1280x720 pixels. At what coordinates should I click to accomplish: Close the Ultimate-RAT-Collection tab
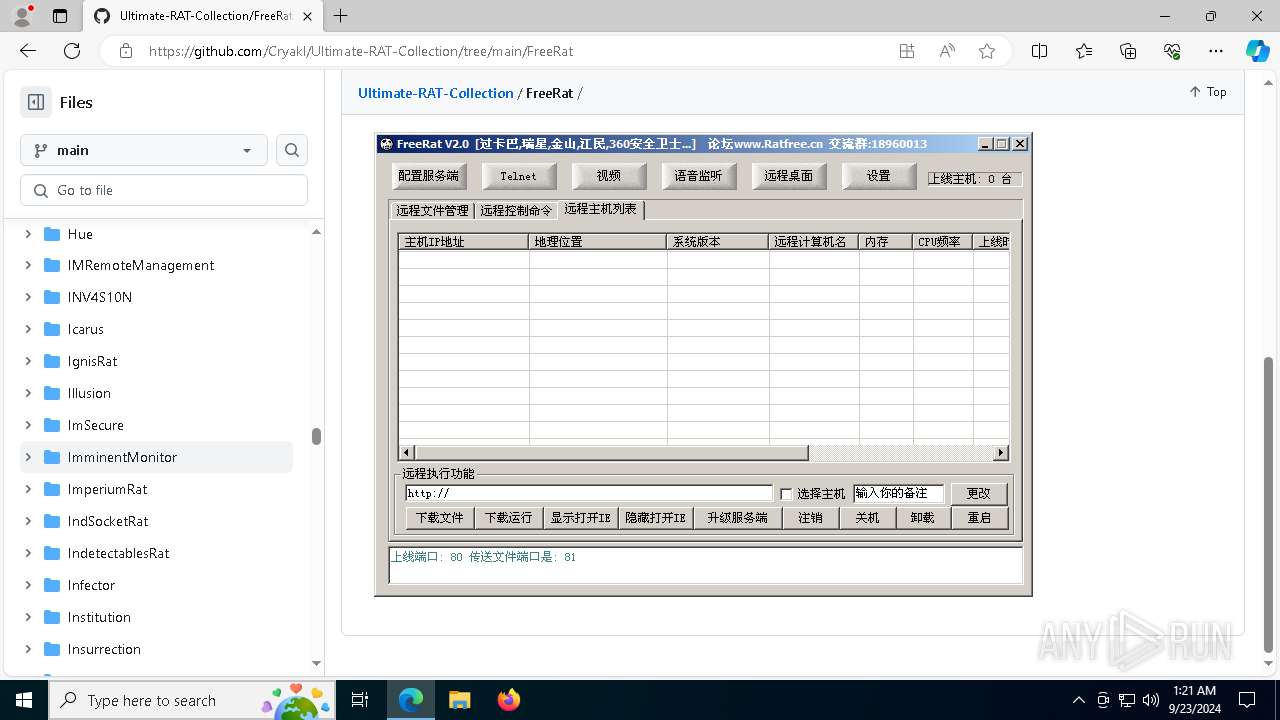pyautogui.click(x=308, y=16)
